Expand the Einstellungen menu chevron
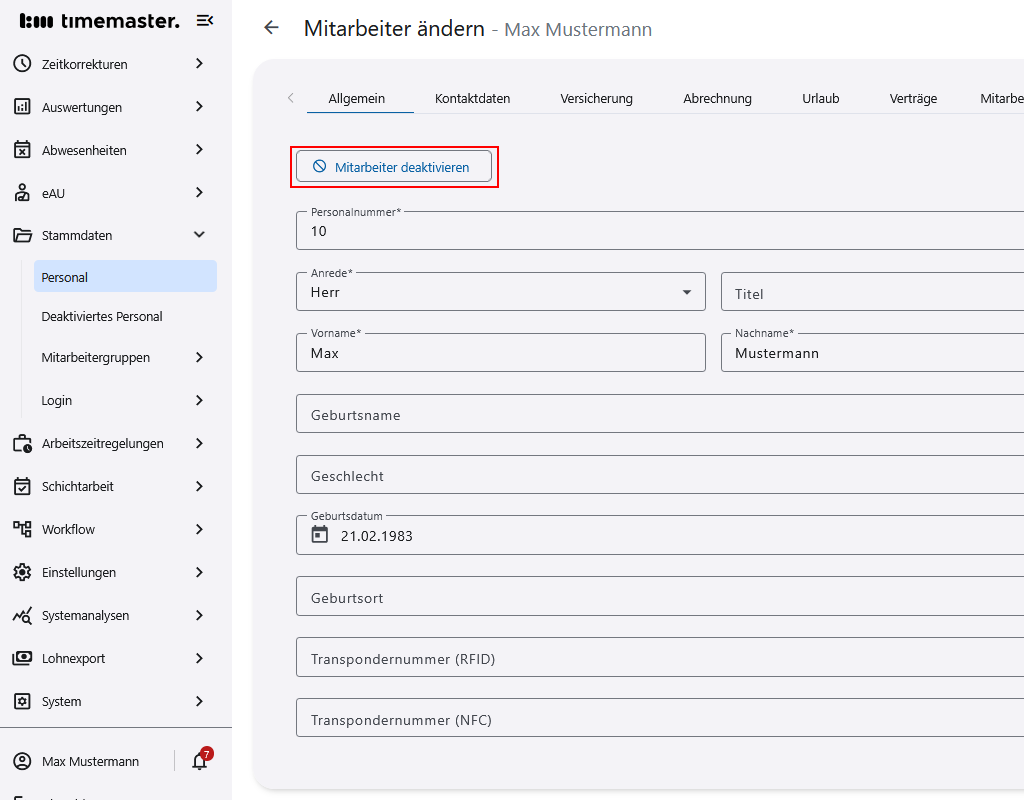1024x800 pixels. click(199, 572)
